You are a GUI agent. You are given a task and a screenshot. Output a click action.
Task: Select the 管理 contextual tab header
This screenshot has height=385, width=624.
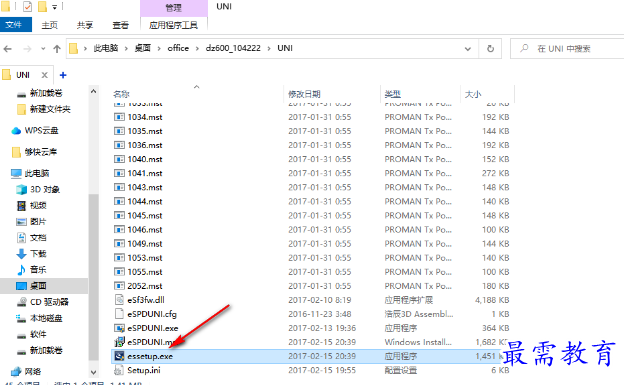coord(174,8)
